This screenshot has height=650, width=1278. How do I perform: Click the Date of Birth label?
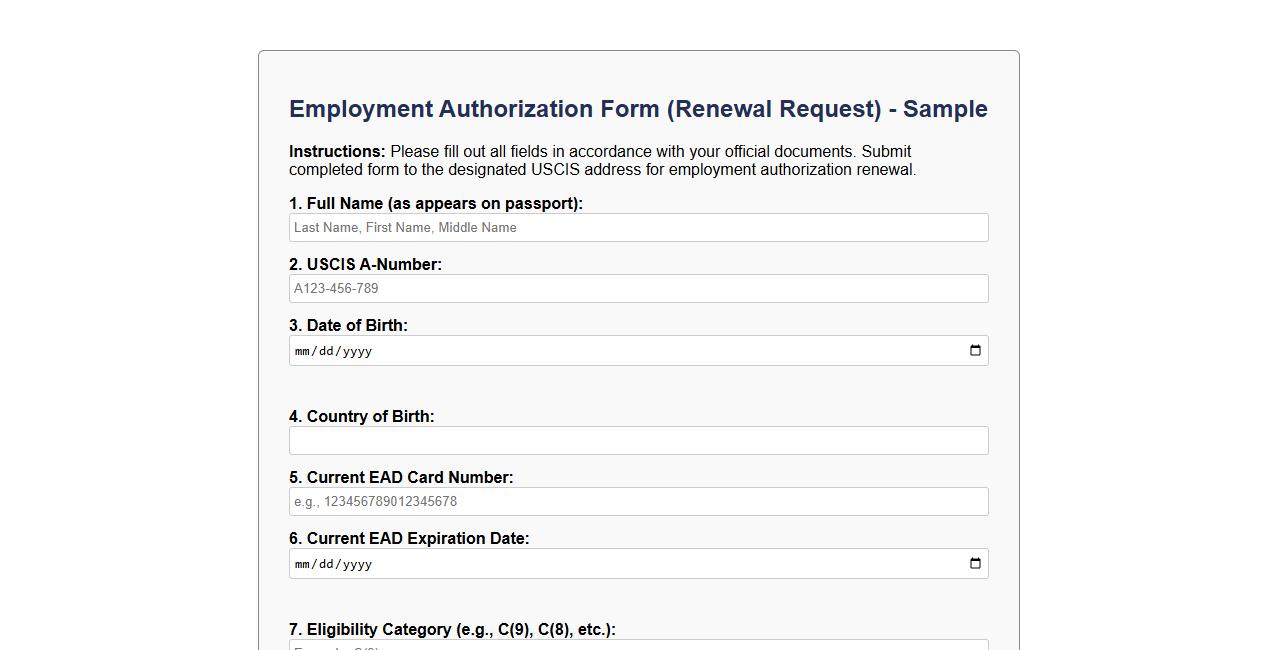coord(348,325)
